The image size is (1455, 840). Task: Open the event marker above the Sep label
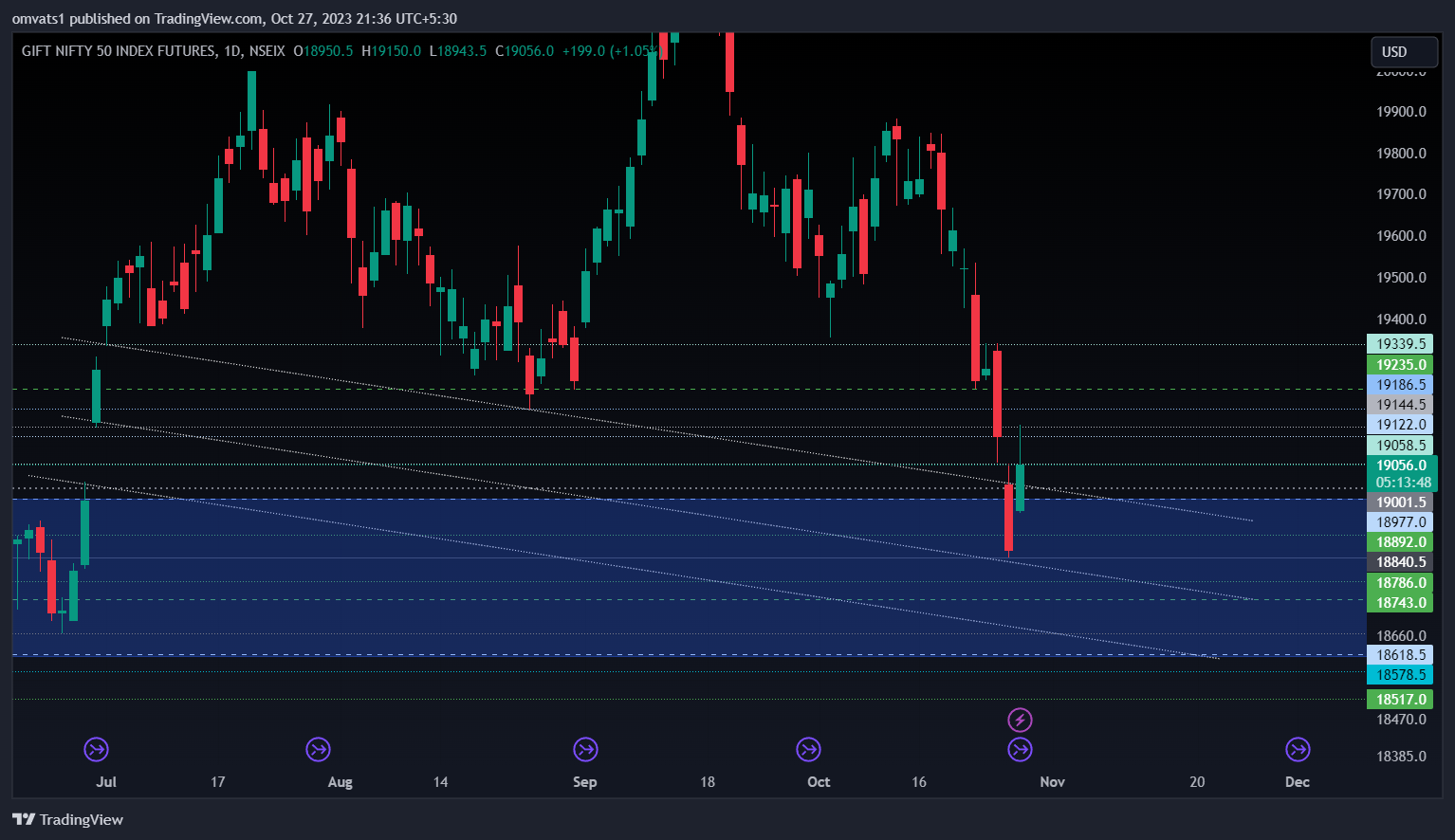coord(585,750)
